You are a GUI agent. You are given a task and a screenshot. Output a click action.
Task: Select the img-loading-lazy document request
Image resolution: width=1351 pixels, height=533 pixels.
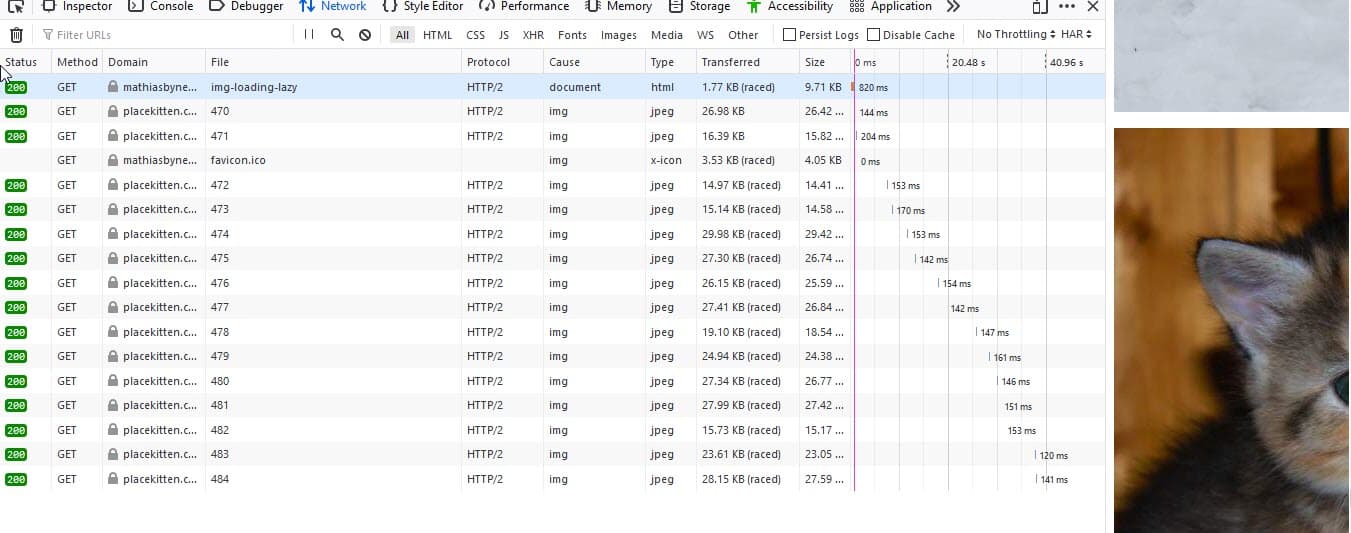pos(253,87)
